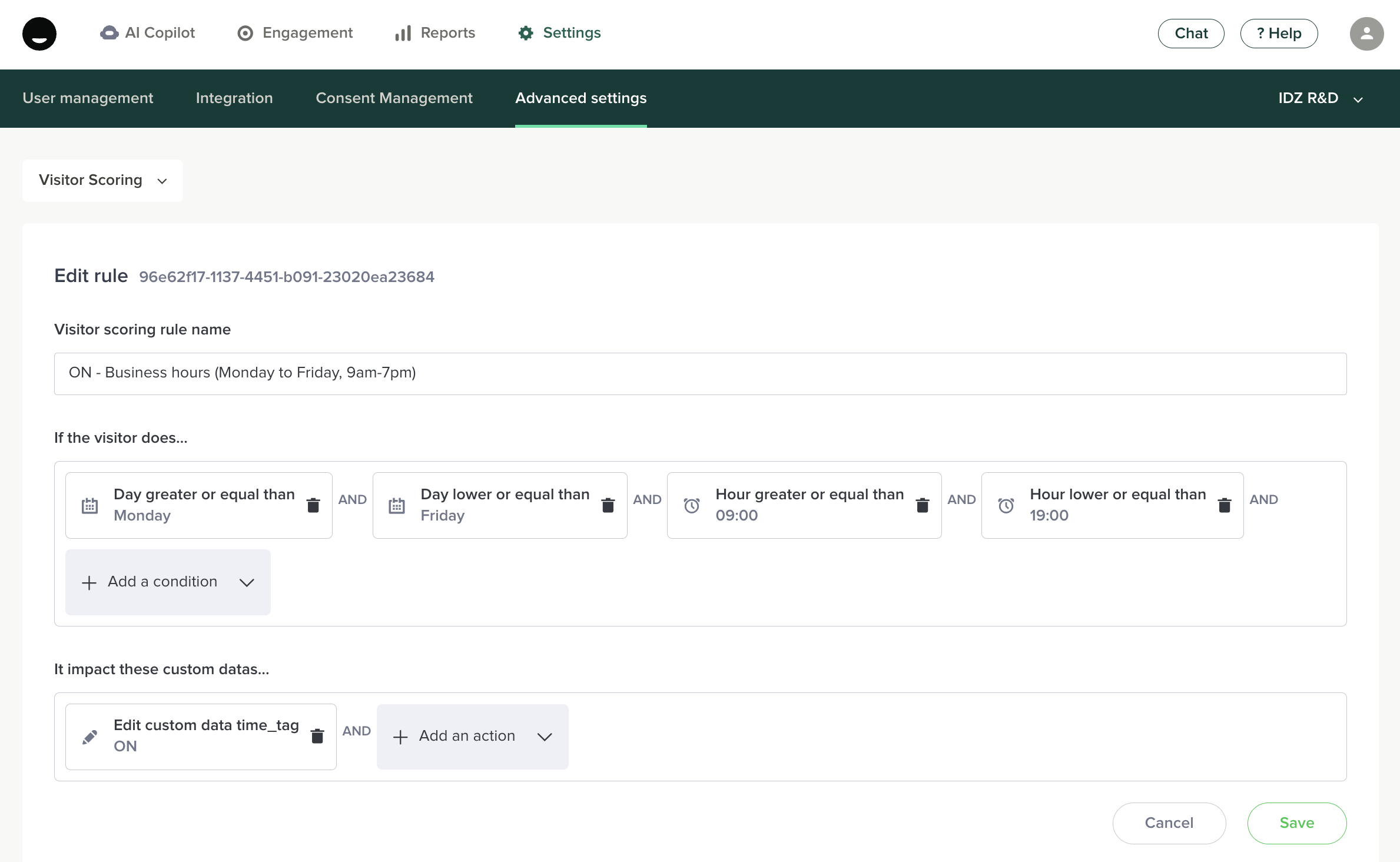Delete the Monday day condition
Image resolution: width=1400 pixels, height=862 pixels.
(x=313, y=505)
